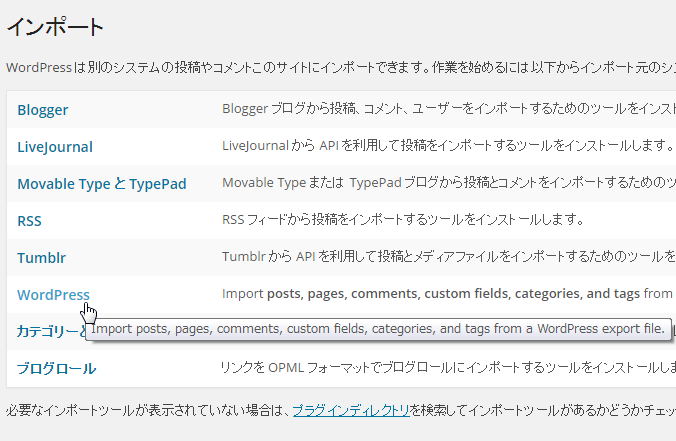Choose the Tumblr importer link
Viewport: 676px width, 441px height.
coord(41,258)
